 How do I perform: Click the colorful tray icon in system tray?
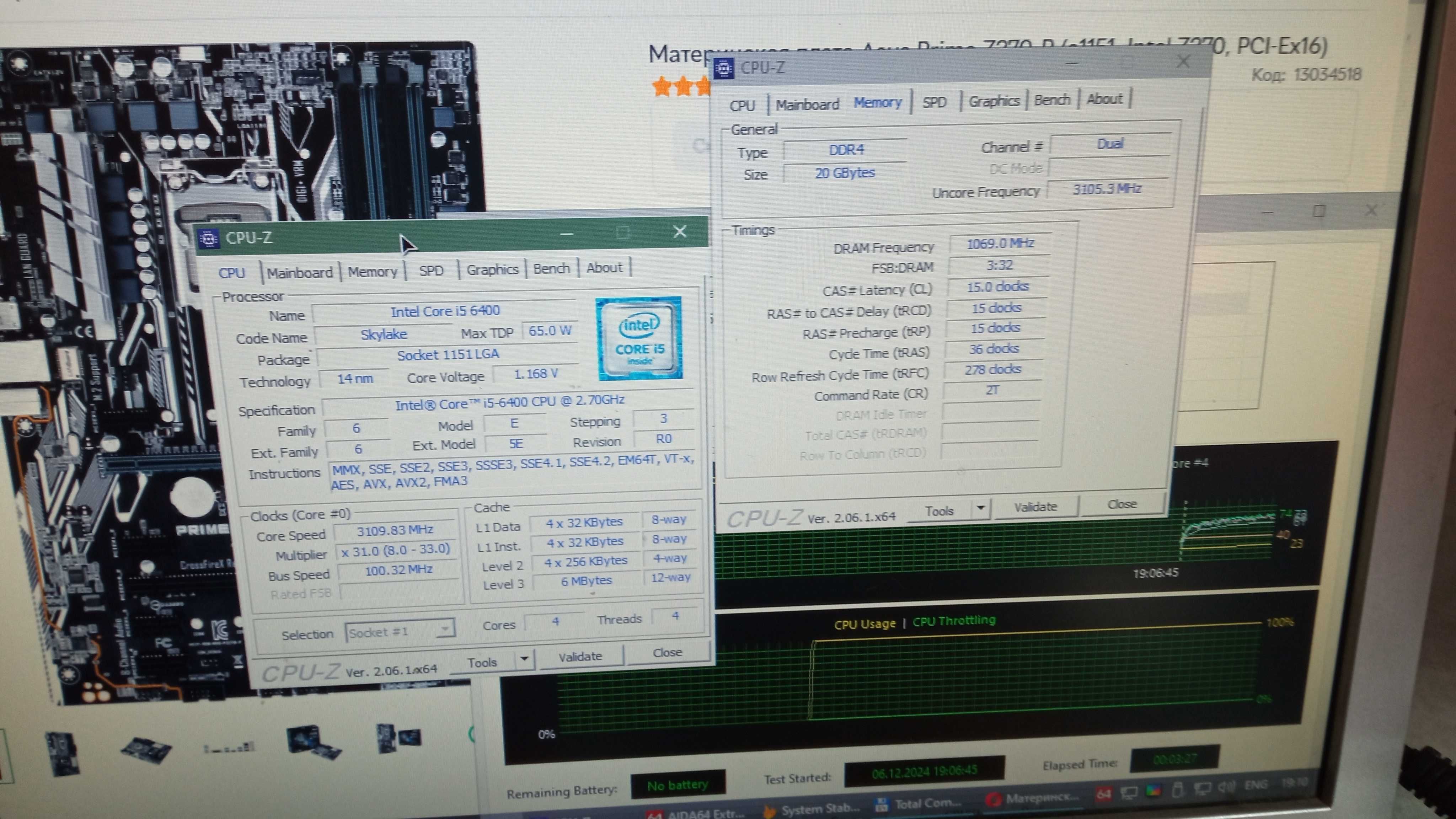(x=1153, y=791)
